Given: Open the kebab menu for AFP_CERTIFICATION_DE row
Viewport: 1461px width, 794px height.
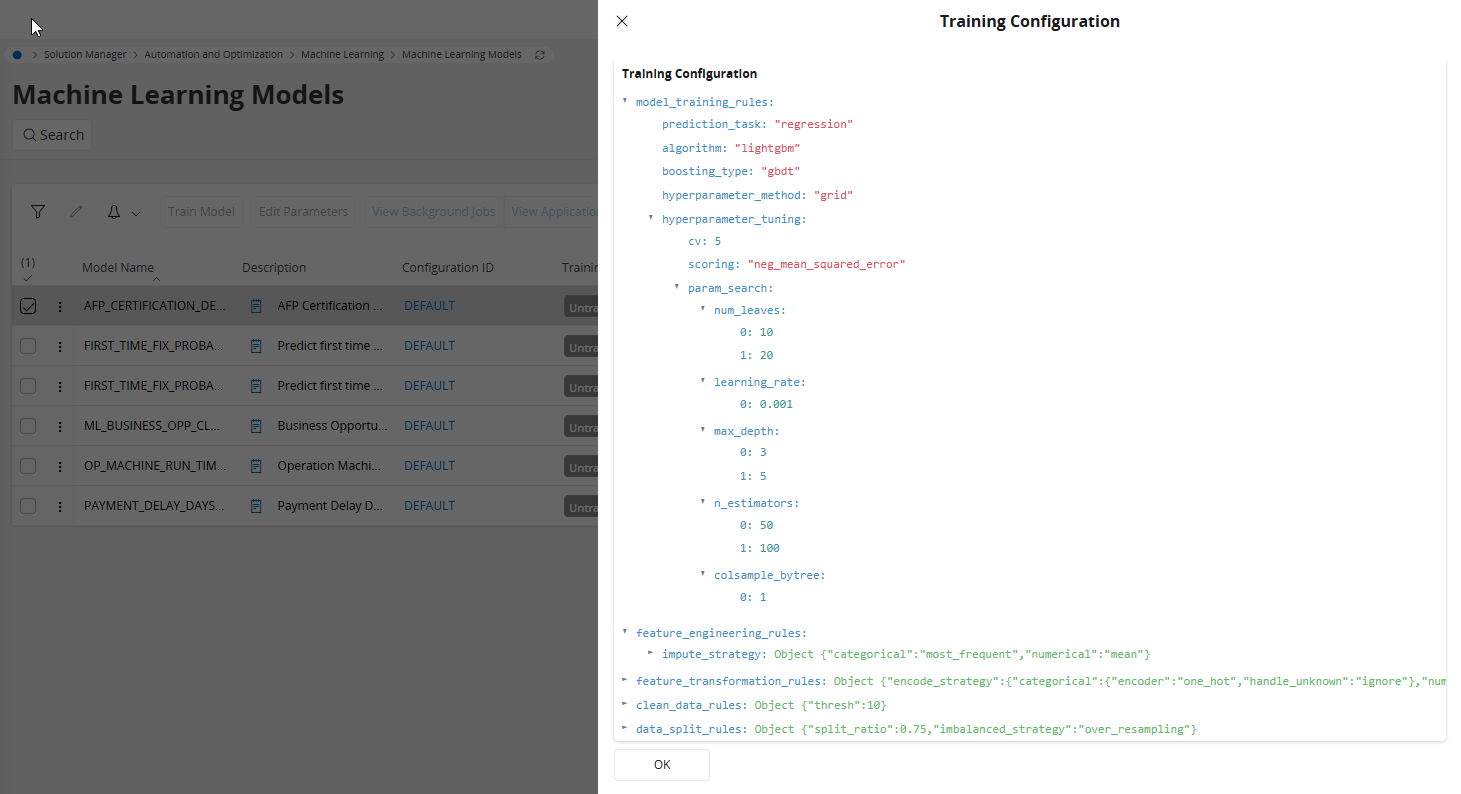Looking at the screenshot, I should [x=60, y=306].
